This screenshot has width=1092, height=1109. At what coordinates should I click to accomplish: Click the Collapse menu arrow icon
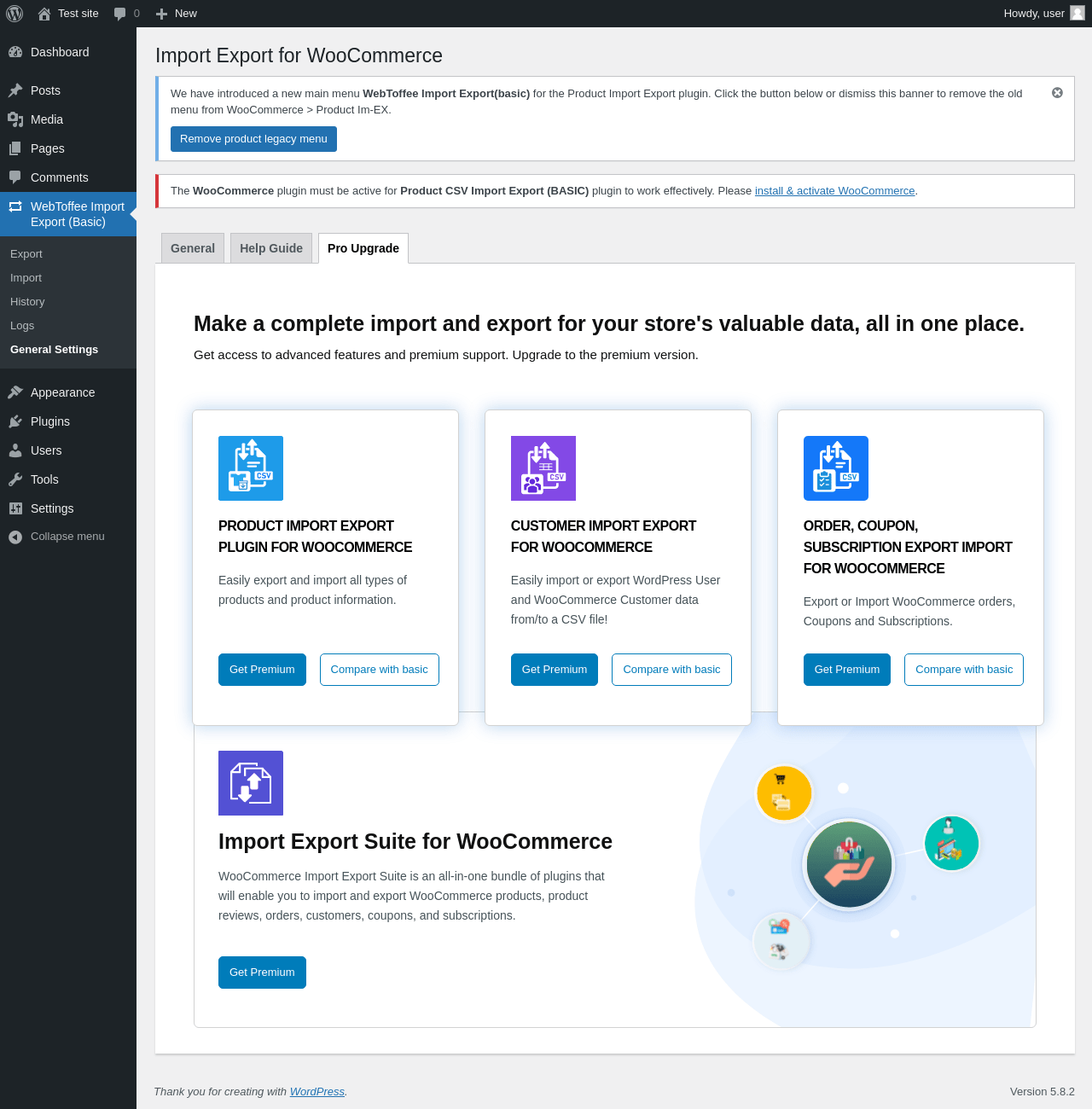coord(15,537)
